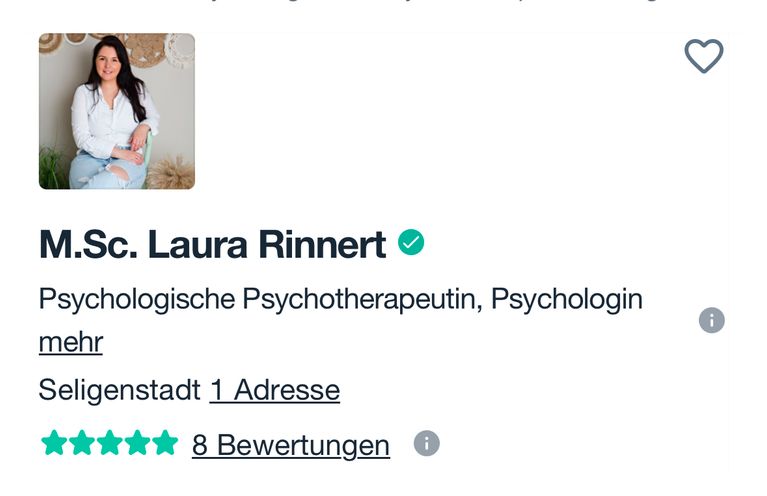This screenshot has height=496, width=767.
Task: Open profile via the Laura Rinnert name
Action: point(267,244)
